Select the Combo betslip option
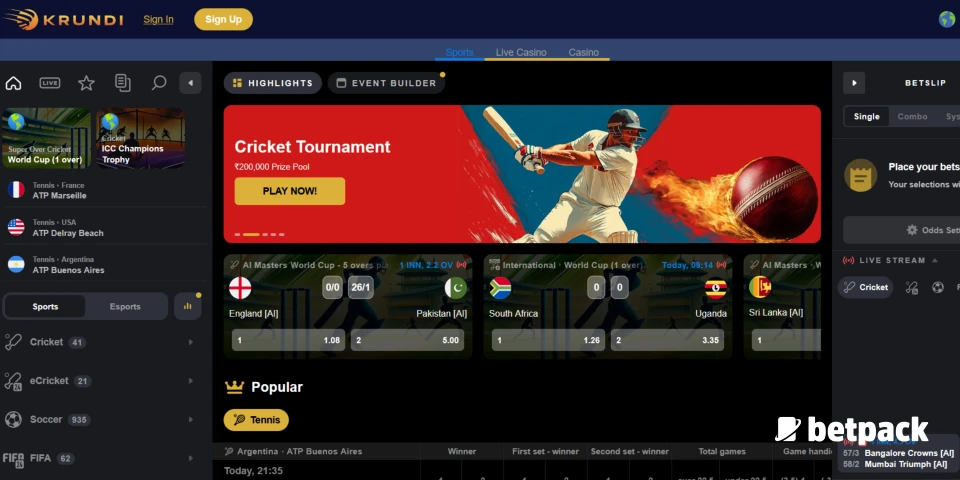Screen dimensions: 960x480 tap(912, 116)
